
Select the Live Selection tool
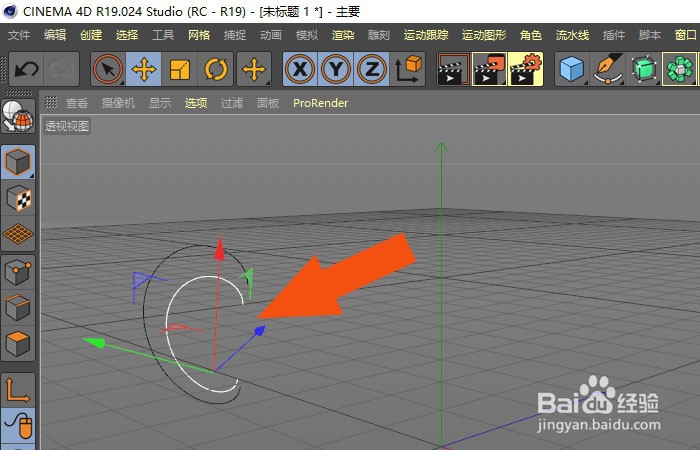tap(108, 69)
